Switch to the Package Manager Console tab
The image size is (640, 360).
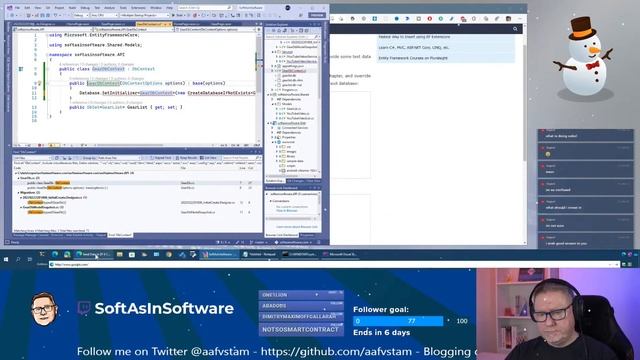pos(31,235)
